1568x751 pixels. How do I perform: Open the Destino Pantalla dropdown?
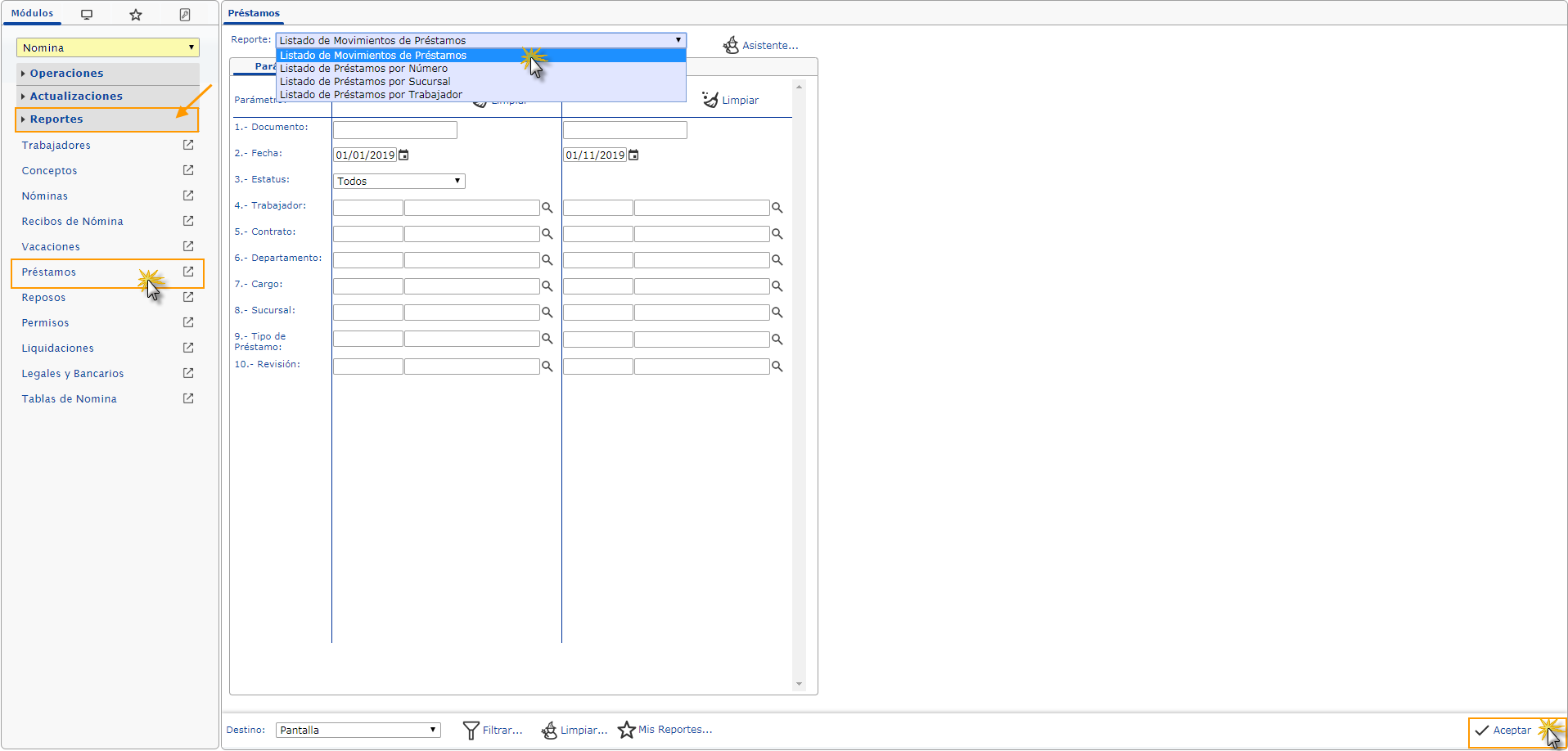pyautogui.click(x=358, y=730)
